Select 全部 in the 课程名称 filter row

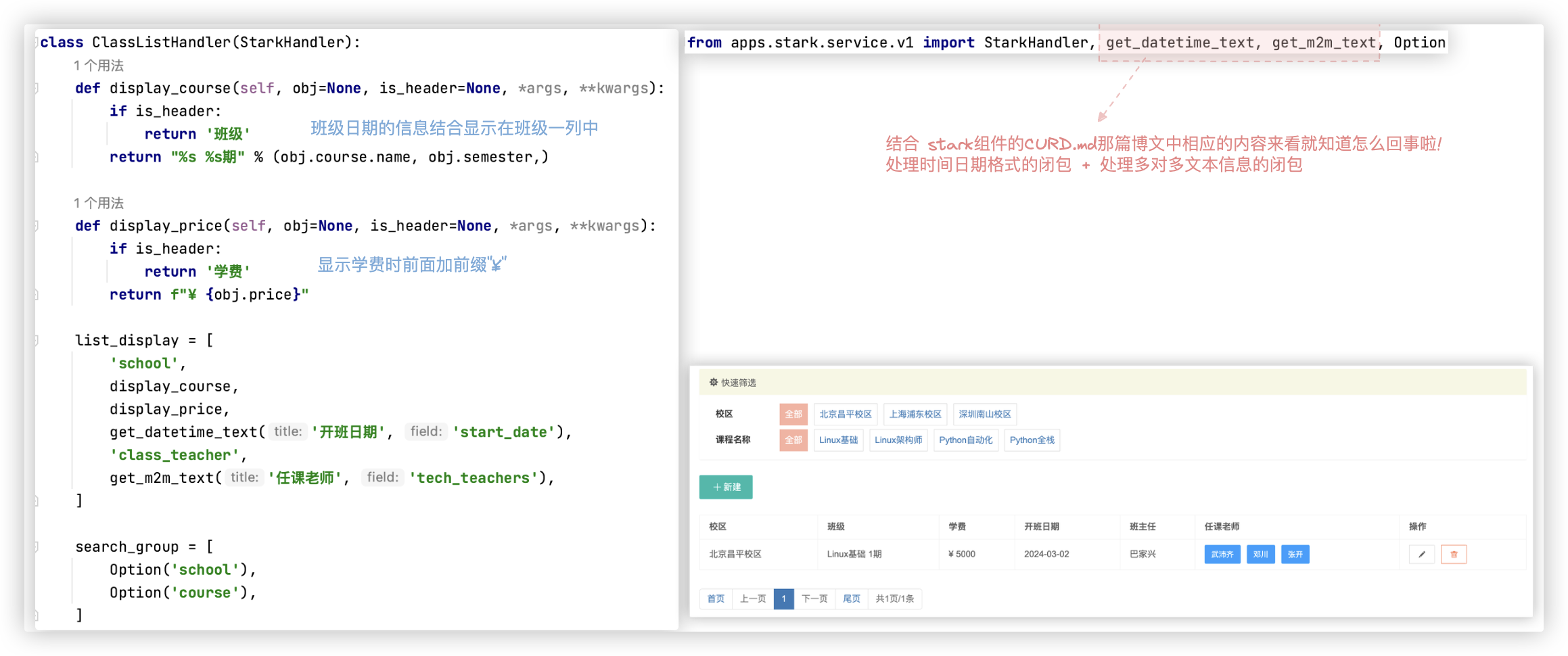coord(793,440)
